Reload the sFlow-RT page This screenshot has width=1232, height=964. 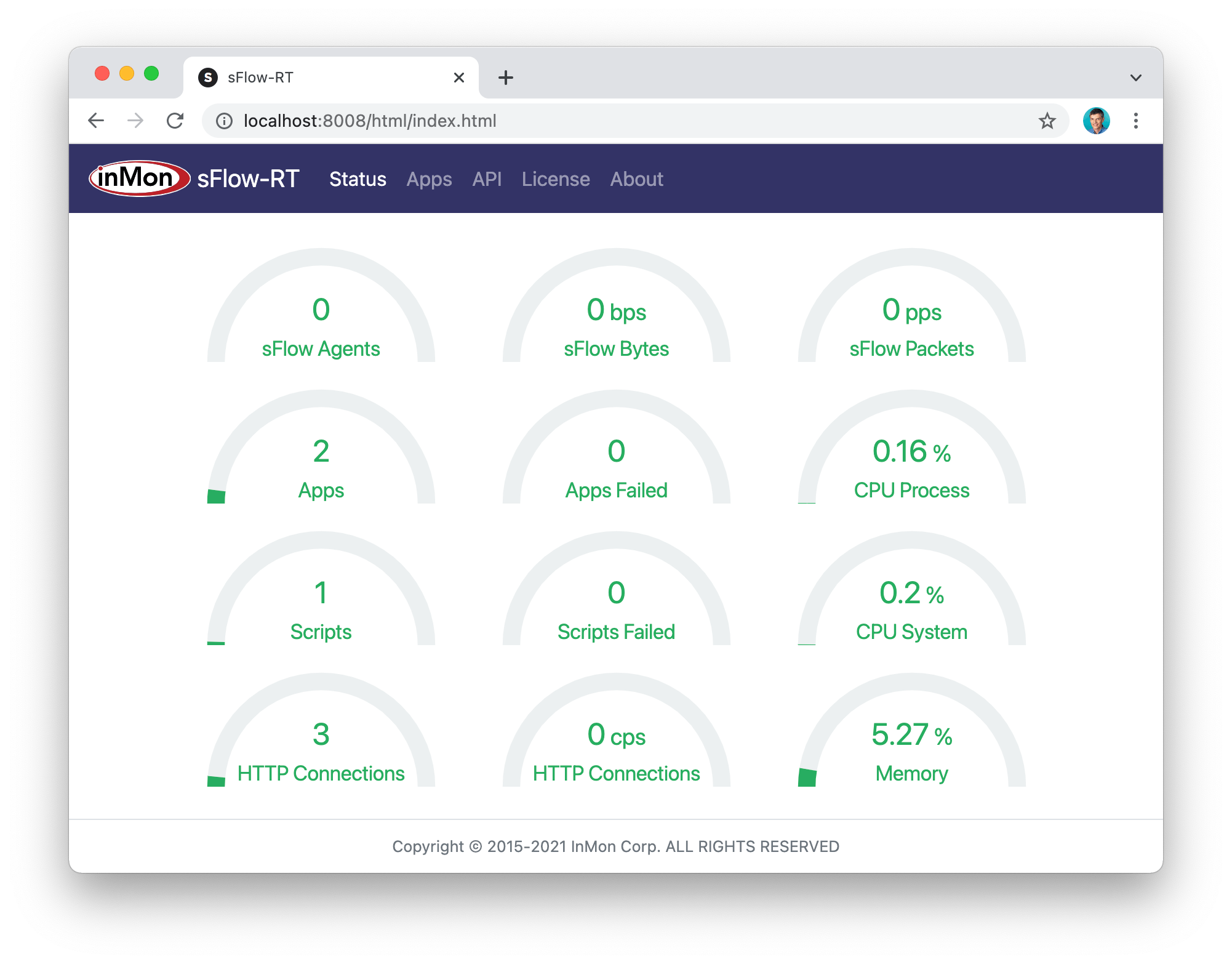pos(175,121)
